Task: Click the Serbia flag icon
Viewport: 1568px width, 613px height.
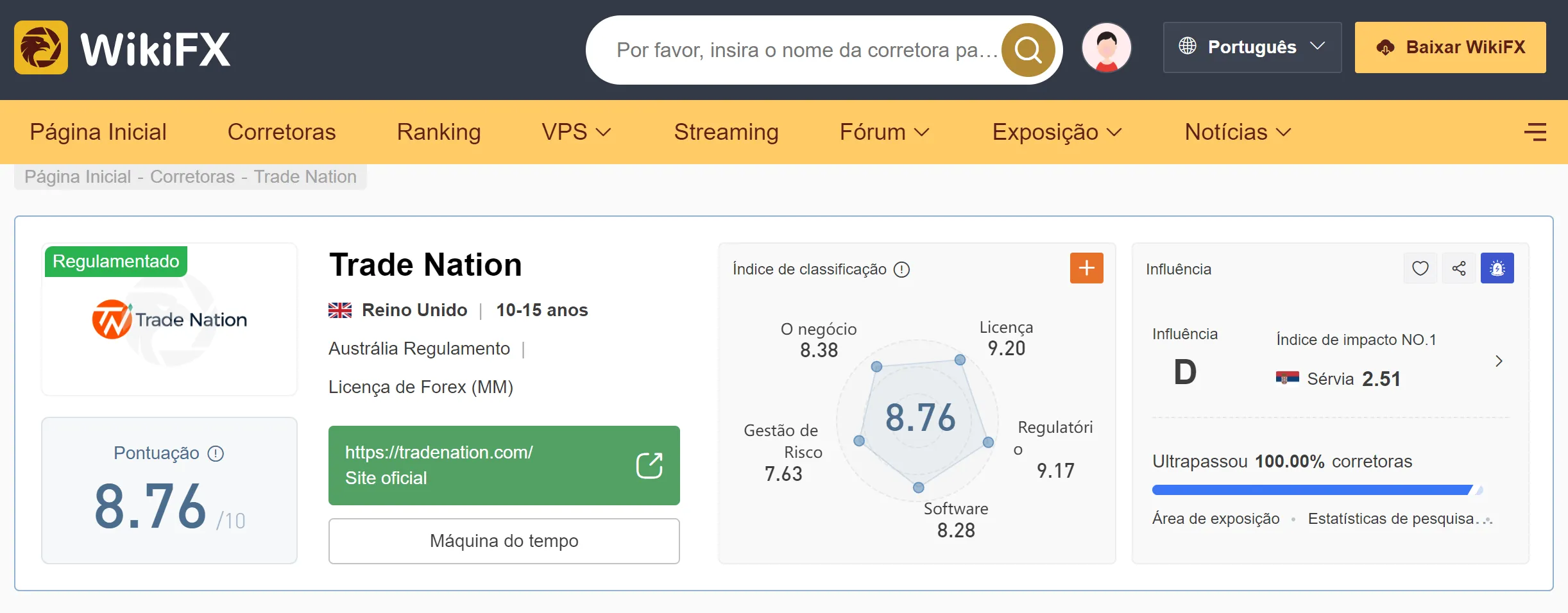Action: point(1287,378)
